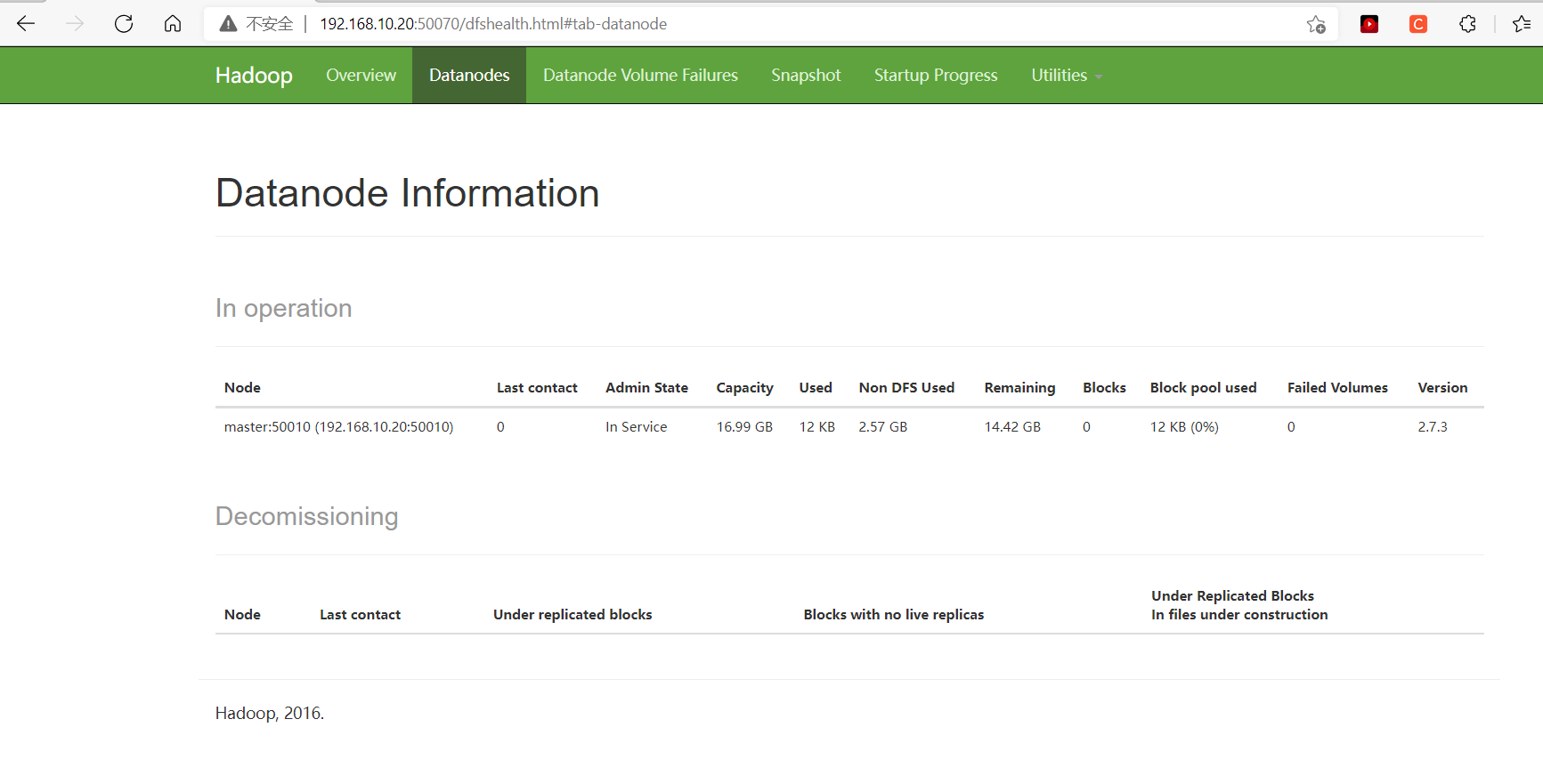Click the browser forward arrow
Image resolution: width=1543 pixels, height=784 pixels.
click(x=75, y=24)
